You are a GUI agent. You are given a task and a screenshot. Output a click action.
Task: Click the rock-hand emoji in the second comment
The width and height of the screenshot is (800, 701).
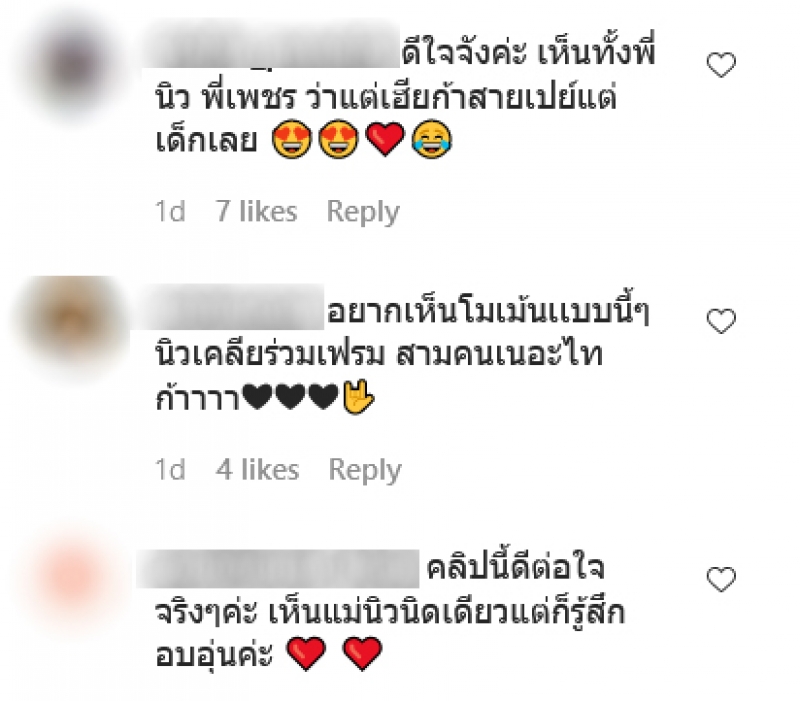click(359, 396)
